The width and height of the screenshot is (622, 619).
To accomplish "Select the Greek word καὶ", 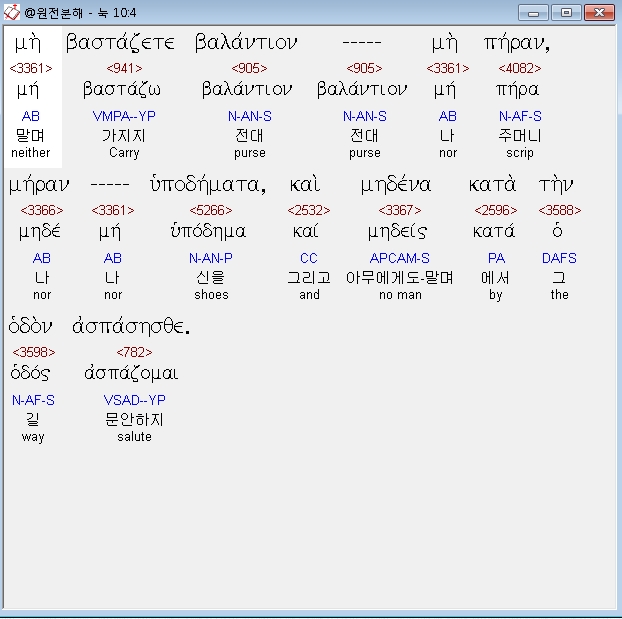I will click(305, 185).
